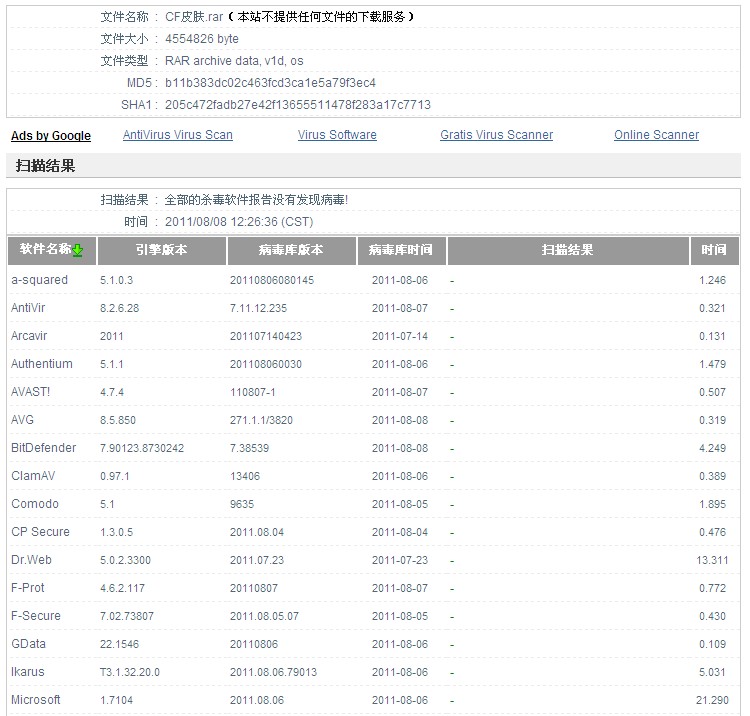This screenshot has width=750, height=716.
Task: Click GData engine version 22.1546
Action: (x=119, y=644)
